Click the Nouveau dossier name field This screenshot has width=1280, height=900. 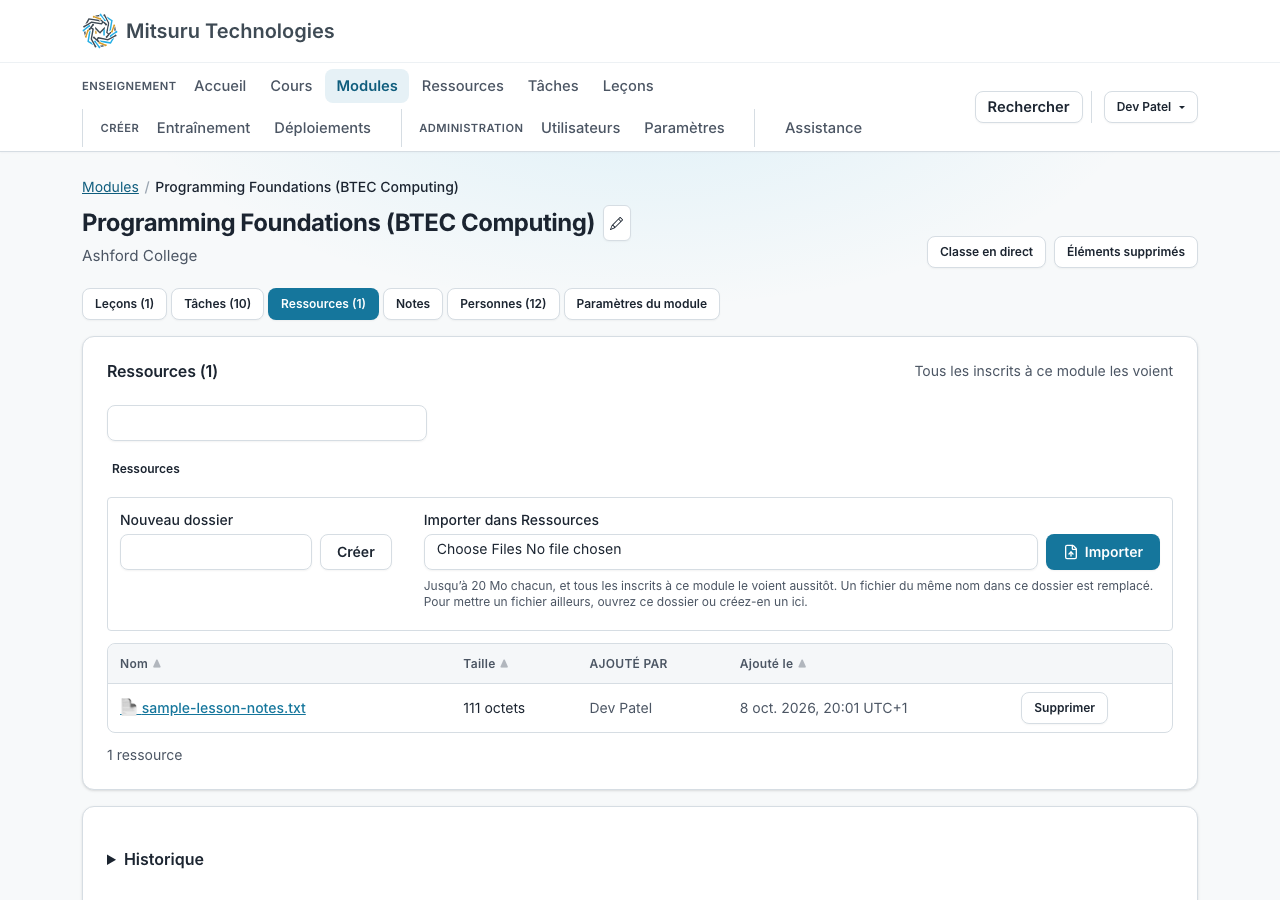click(216, 552)
